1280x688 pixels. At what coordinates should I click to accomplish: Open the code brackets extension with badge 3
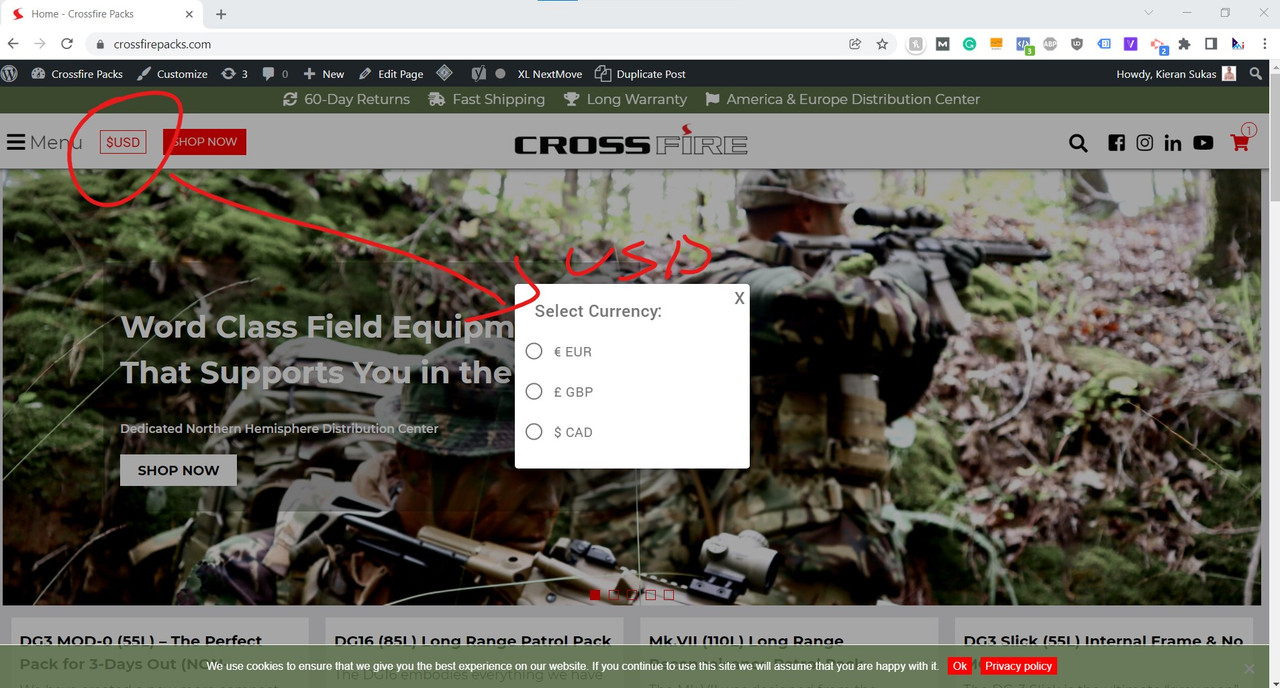[x=1024, y=45]
